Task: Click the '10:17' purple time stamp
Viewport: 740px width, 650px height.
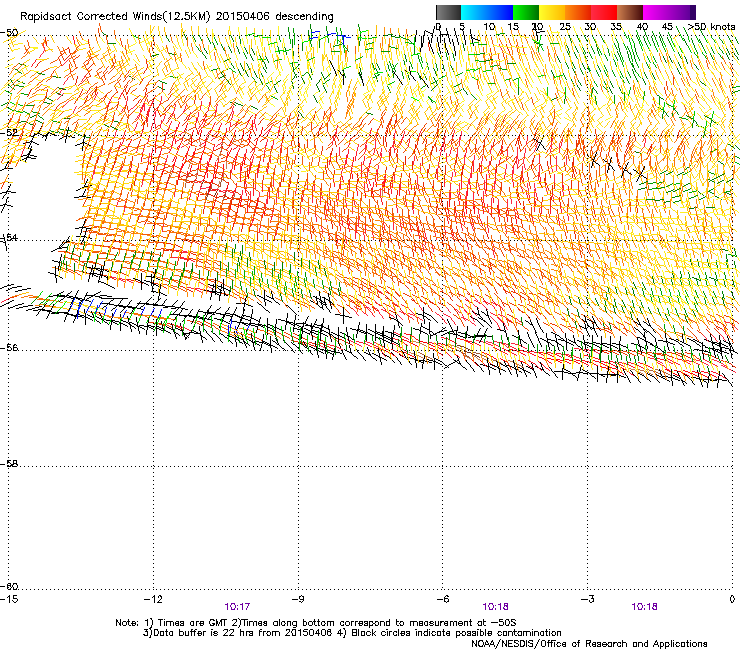Action: coord(237,607)
